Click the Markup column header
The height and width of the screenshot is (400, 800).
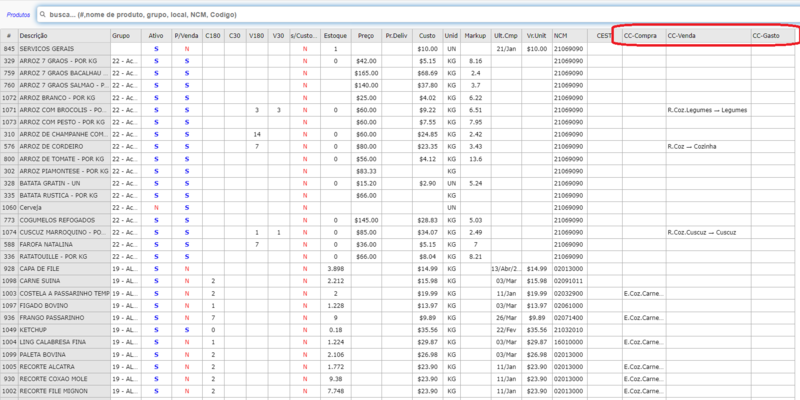(476, 36)
